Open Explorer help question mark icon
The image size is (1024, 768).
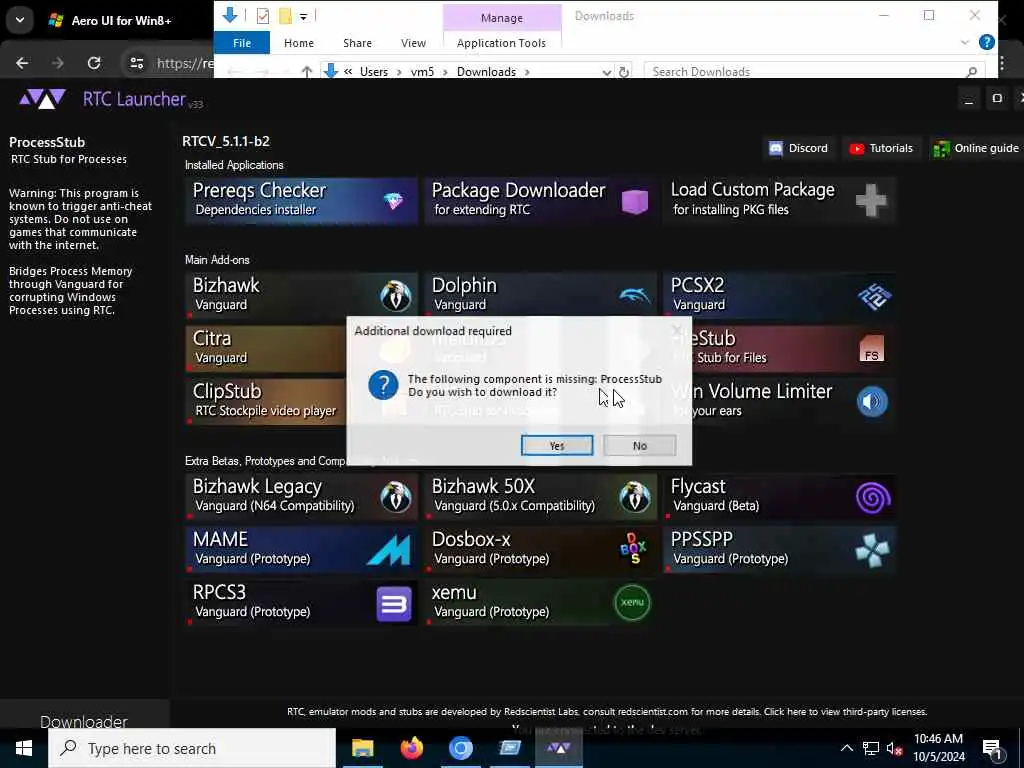click(987, 42)
